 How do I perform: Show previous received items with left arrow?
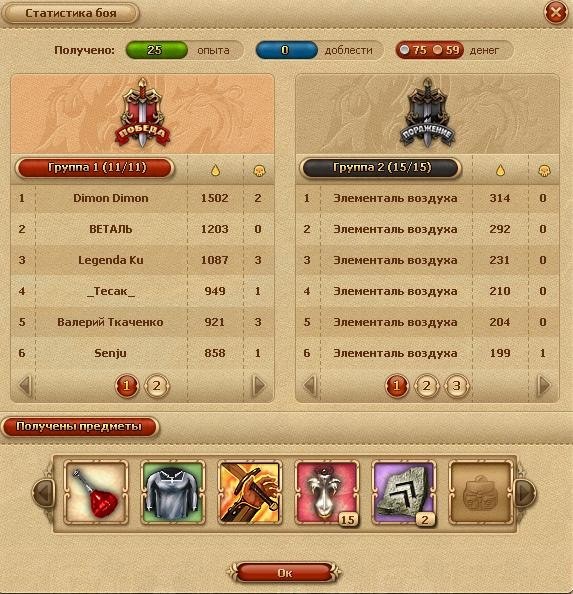point(43,492)
